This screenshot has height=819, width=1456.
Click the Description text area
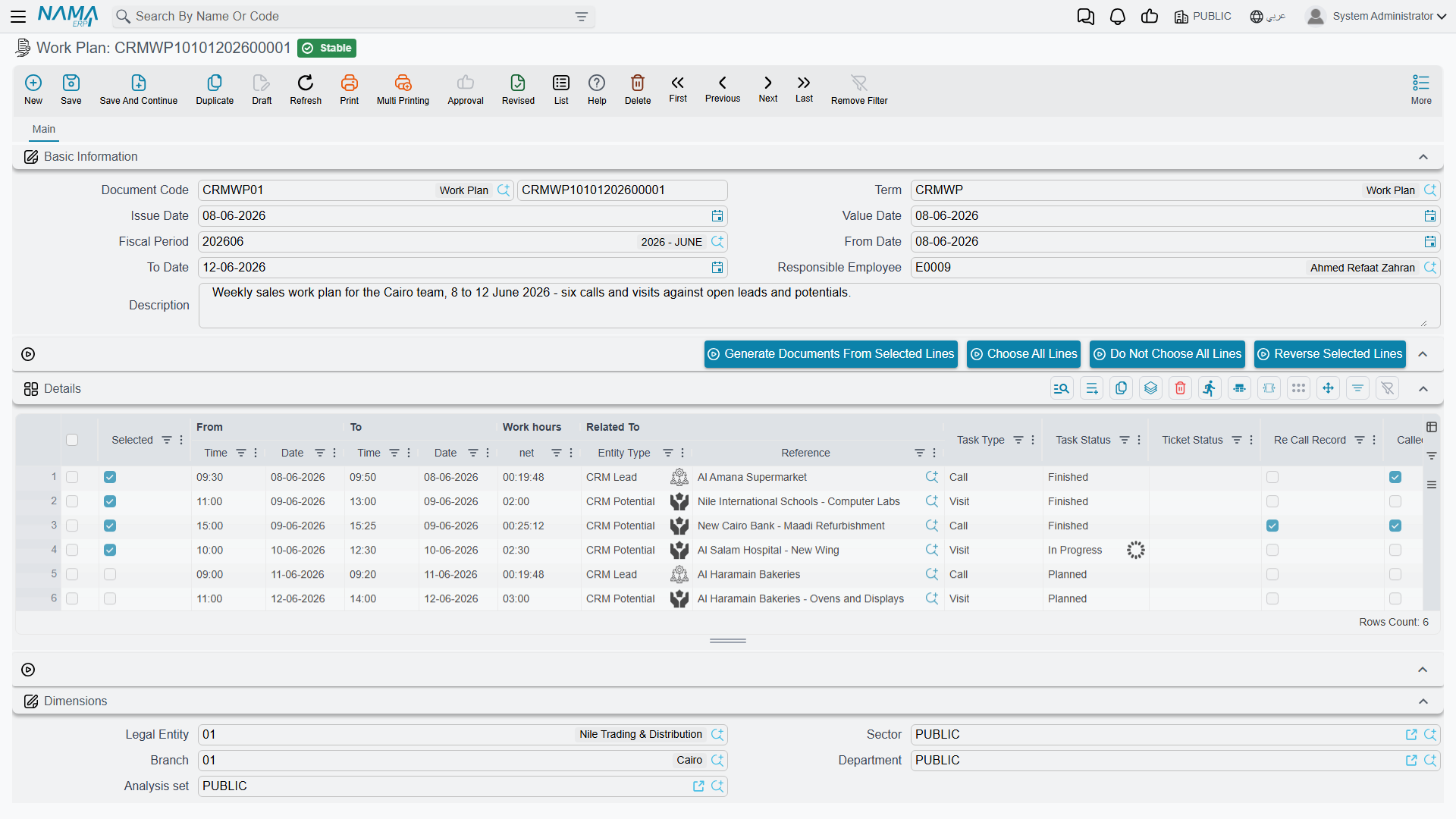coord(819,306)
